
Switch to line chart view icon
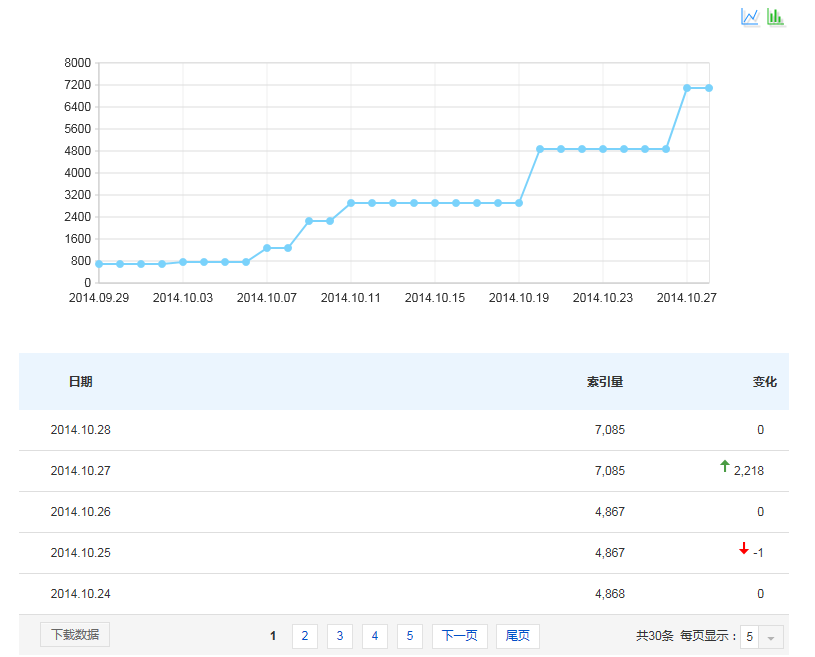coord(750,17)
